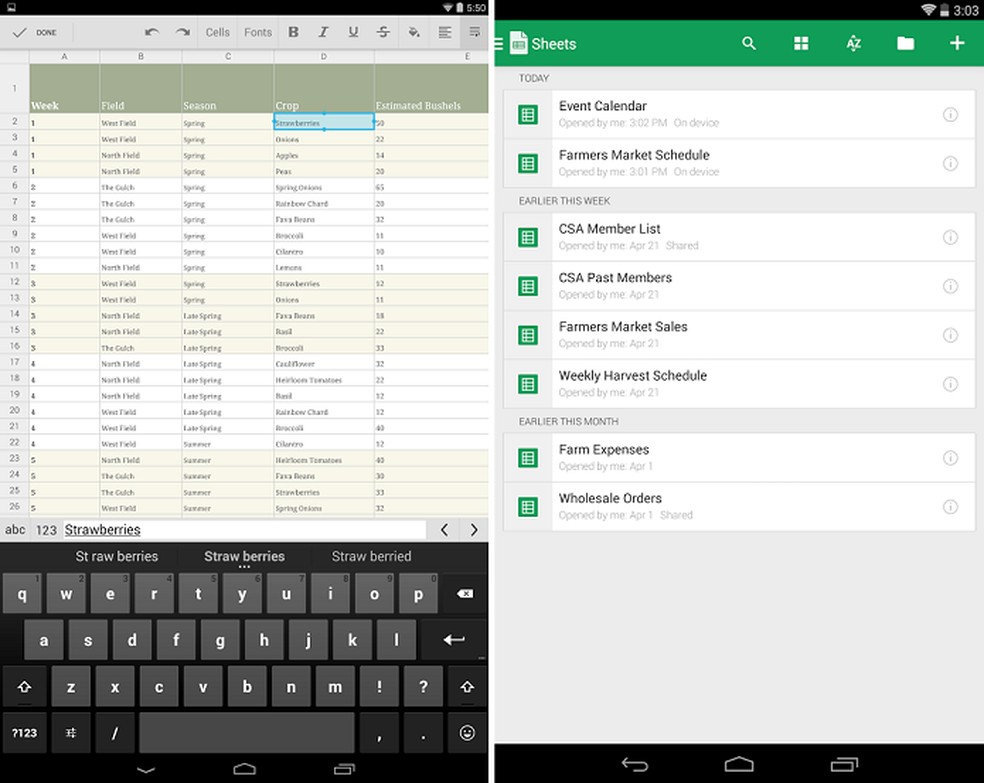Toggle underline formatting in the toolbar
984x783 pixels.
pyautogui.click(x=353, y=31)
